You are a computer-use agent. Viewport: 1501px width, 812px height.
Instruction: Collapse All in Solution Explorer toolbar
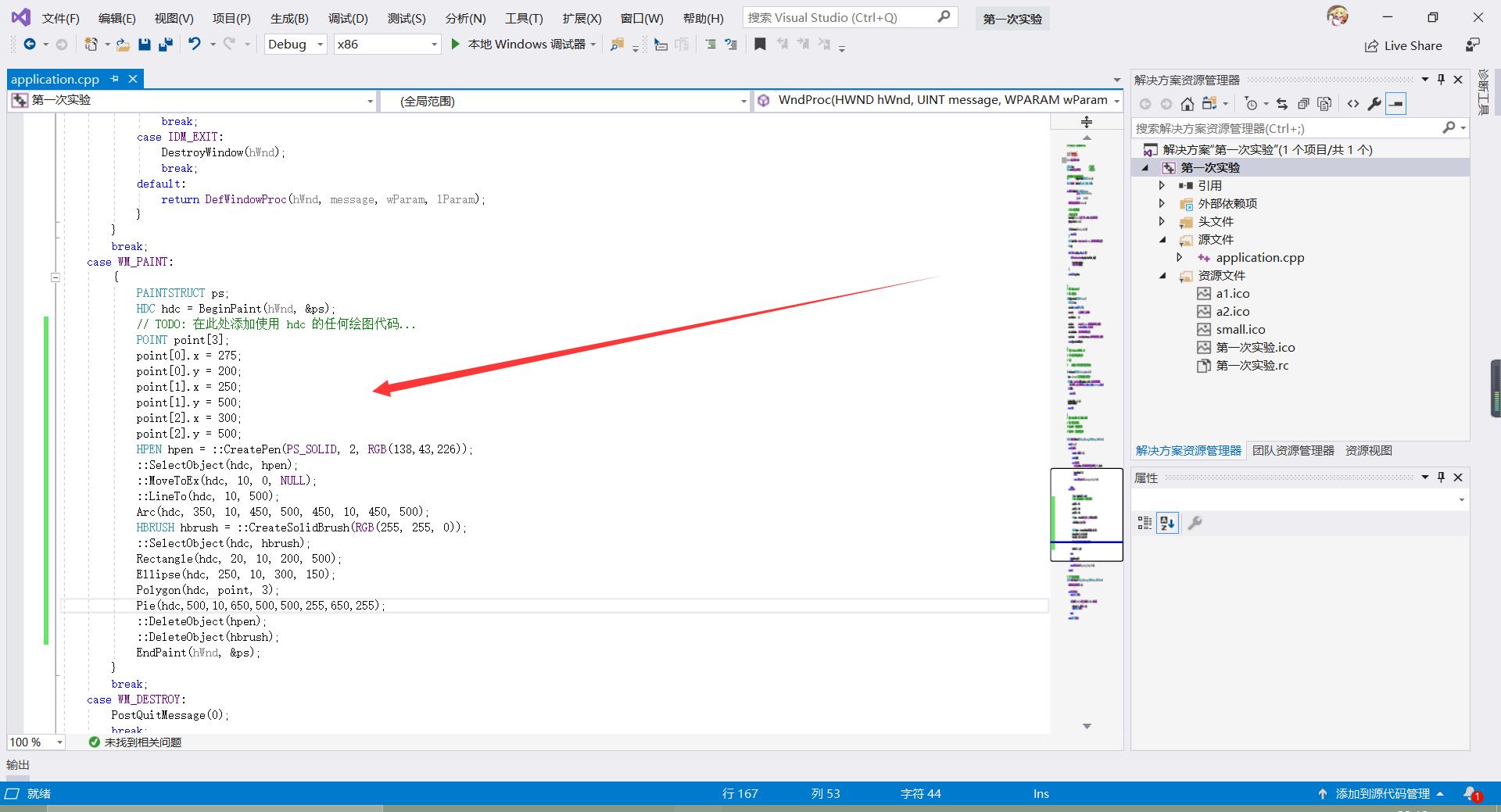coord(1303,104)
